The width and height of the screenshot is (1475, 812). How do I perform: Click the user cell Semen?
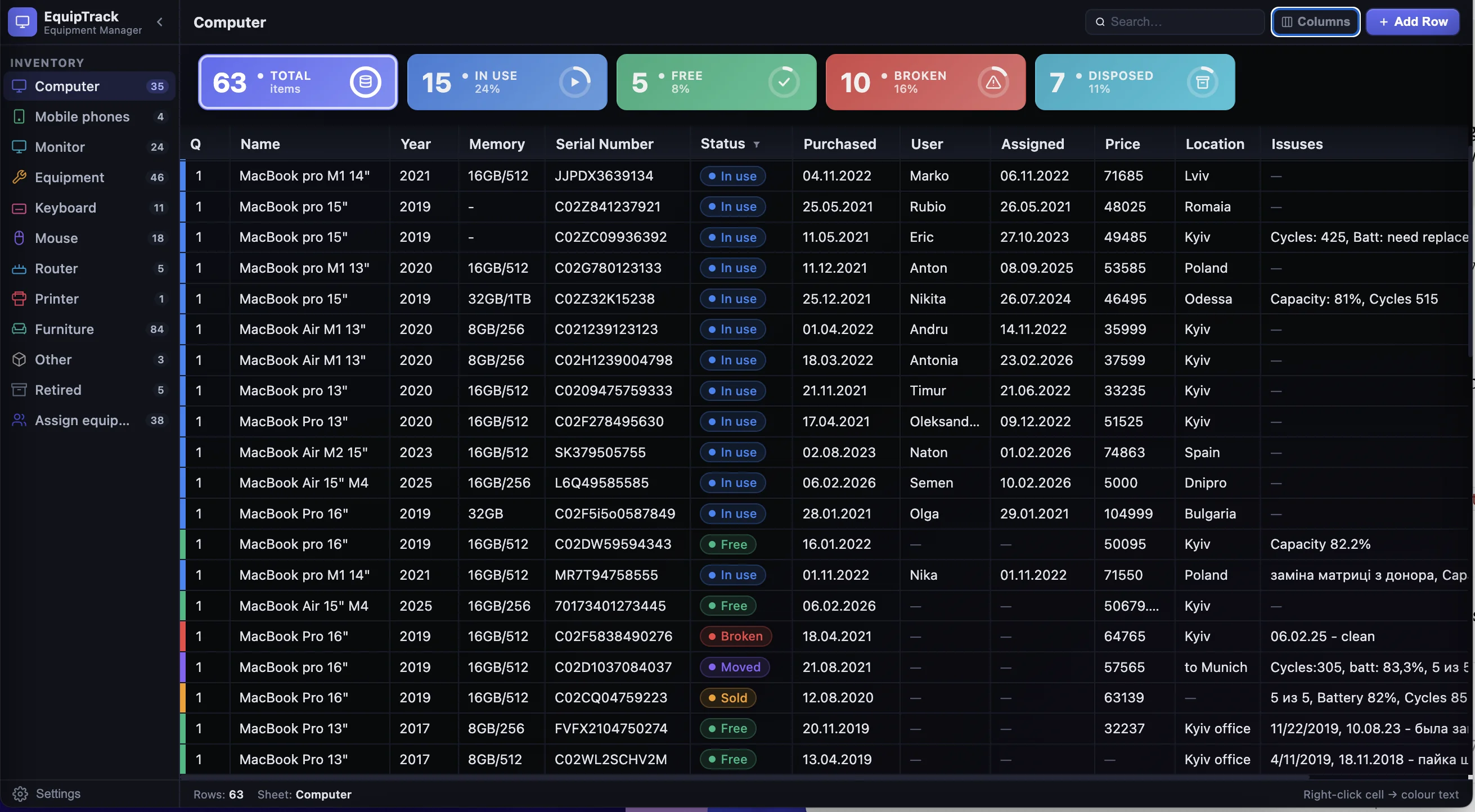coord(931,482)
